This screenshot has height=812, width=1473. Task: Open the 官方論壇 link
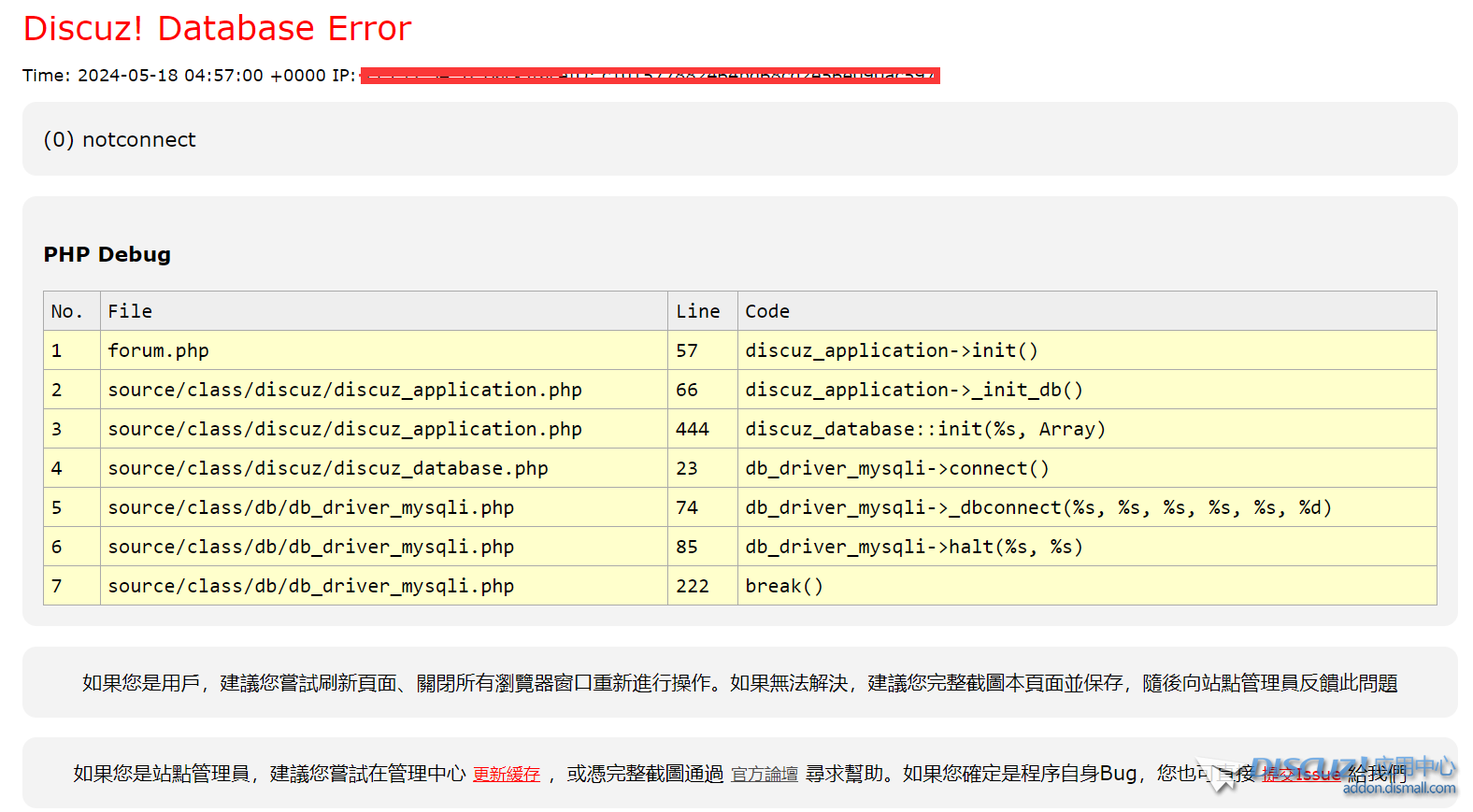(x=765, y=774)
